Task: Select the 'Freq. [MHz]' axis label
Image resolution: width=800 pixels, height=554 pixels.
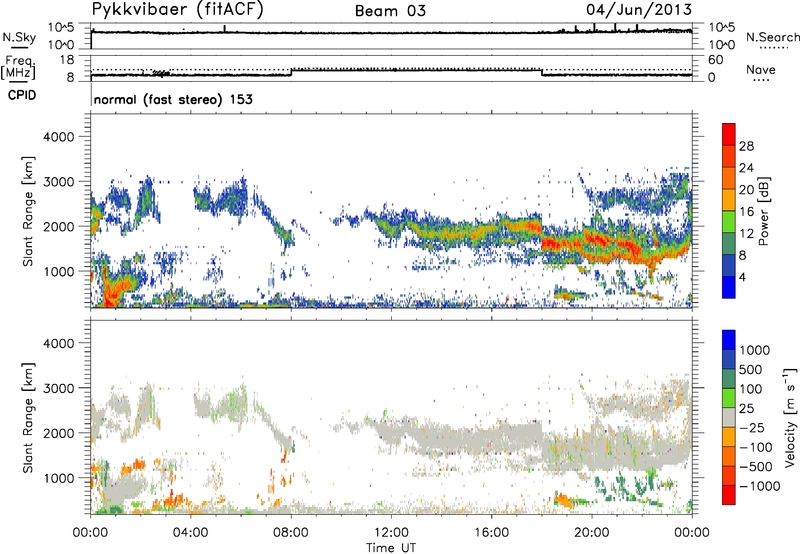Action: (18, 68)
